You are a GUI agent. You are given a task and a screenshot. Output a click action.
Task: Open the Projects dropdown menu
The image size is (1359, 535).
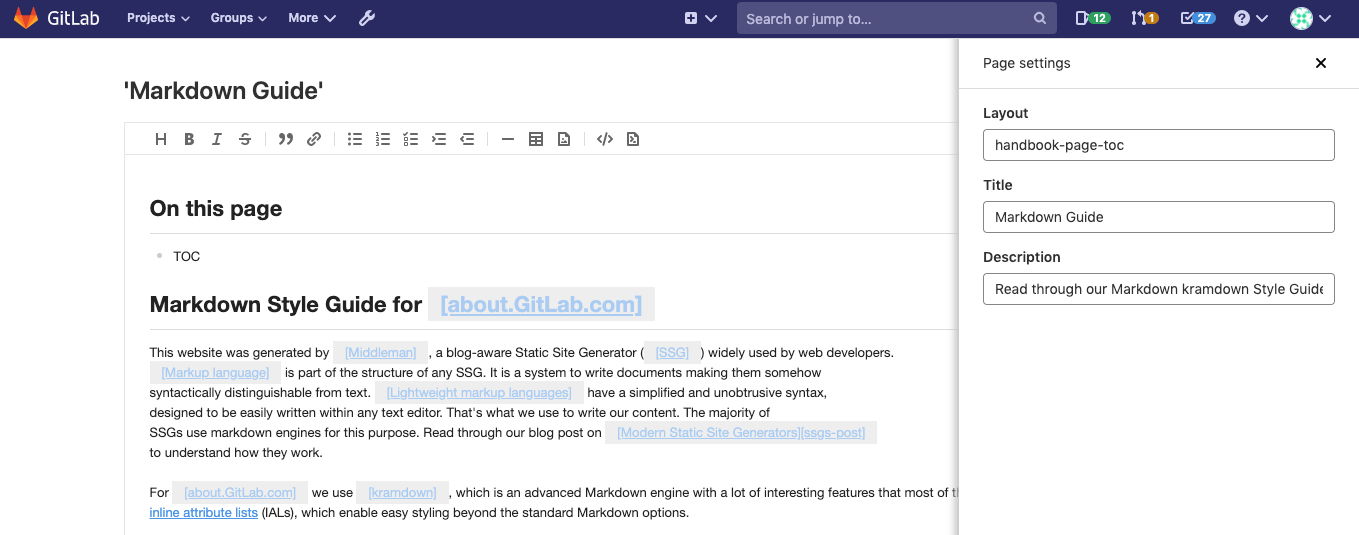click(158, 18)
